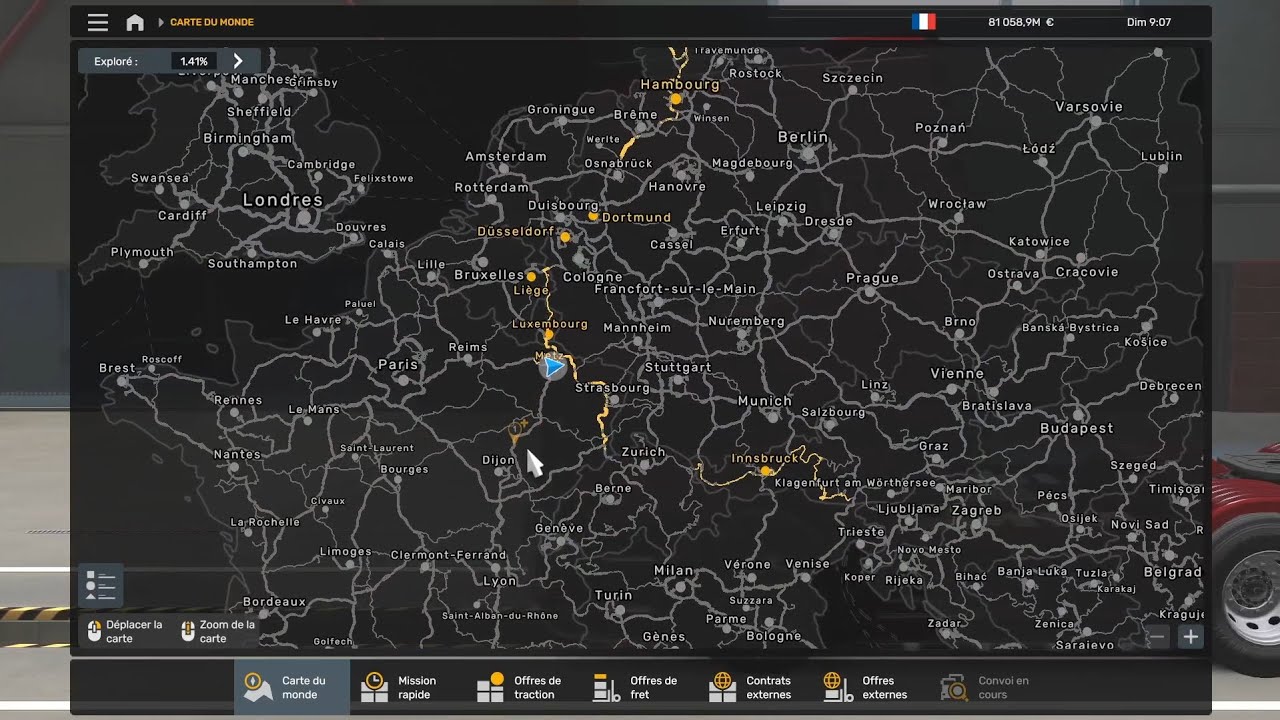
Task: Click the Clermont-Ferrand city label
Action: click(x=448, y=555)
